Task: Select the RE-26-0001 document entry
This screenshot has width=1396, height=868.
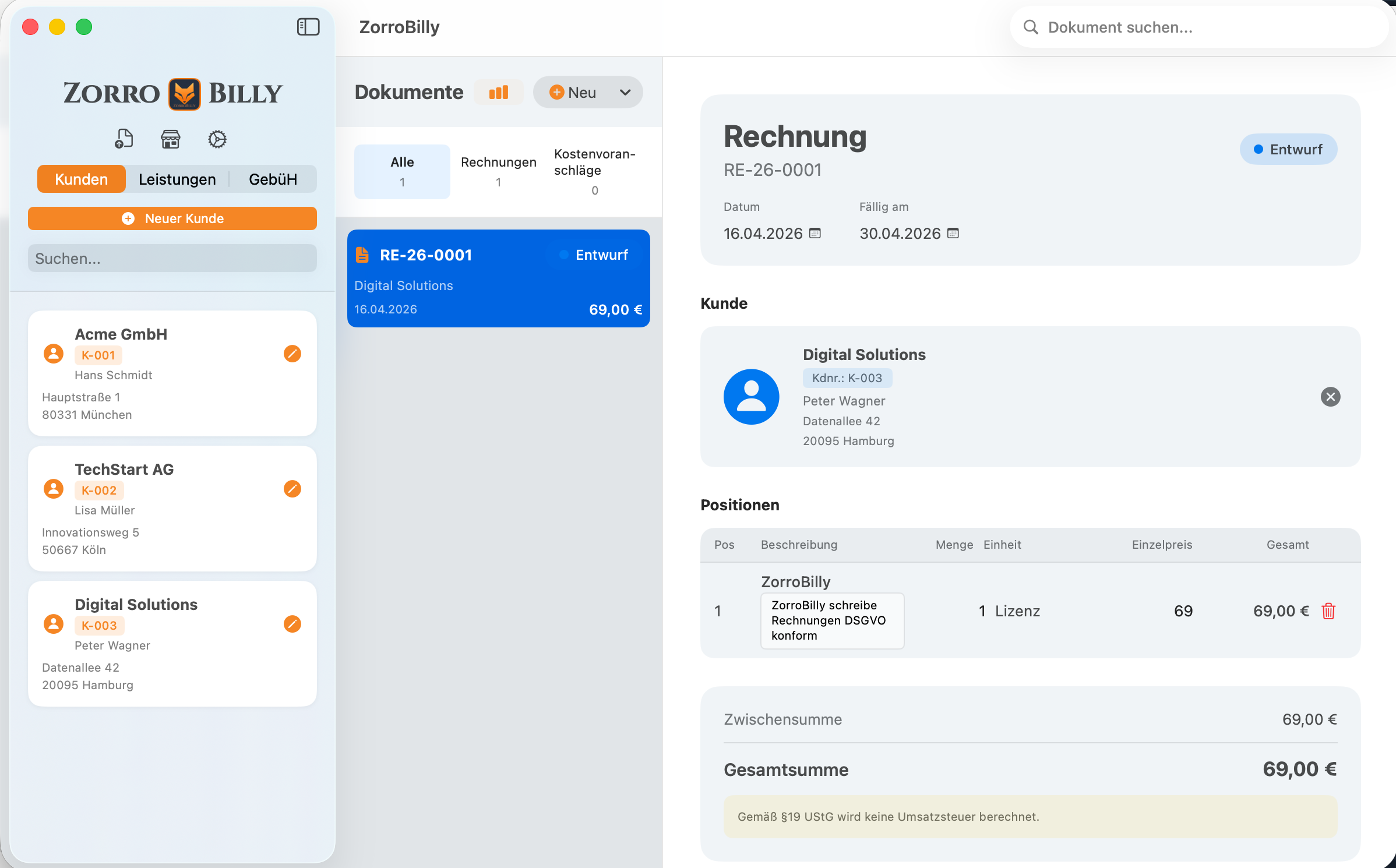Action: click(x=499, y=278)
